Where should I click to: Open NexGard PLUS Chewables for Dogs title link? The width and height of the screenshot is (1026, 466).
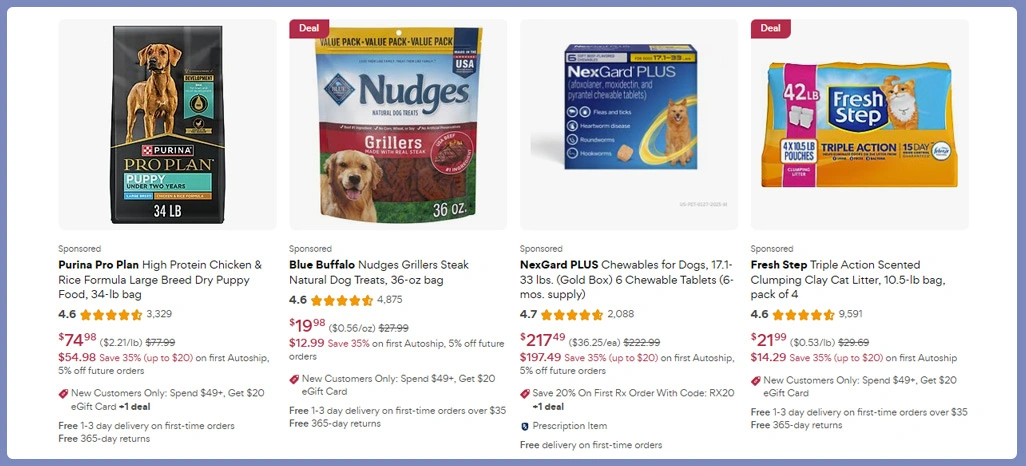point(627,279)
